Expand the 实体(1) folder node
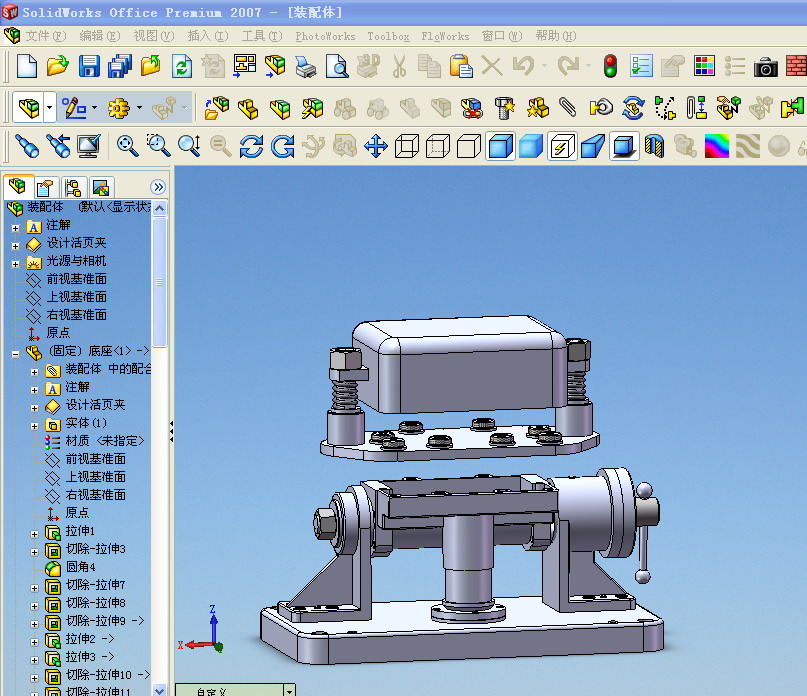807x696 pixels. tap(34, 426)
